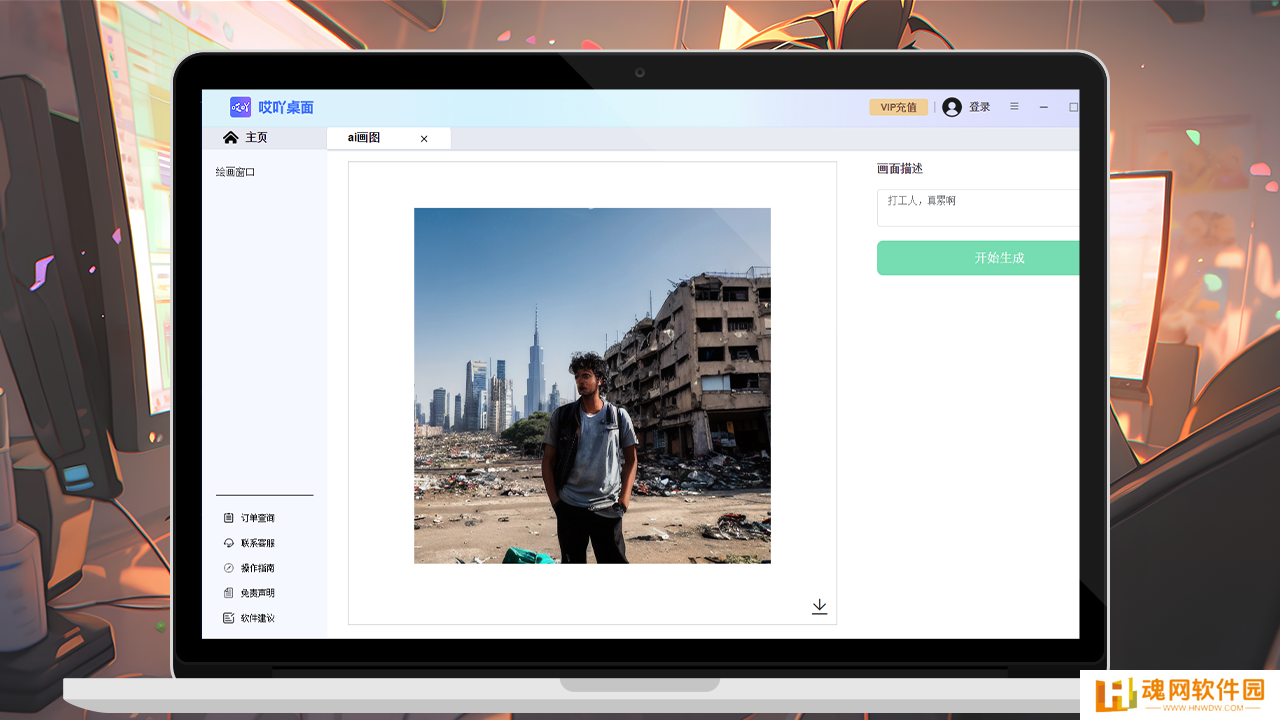The height and width of the screenshot is (720, 1280).
Task: Select 绘画窗口 in the left sidebar
Action: click(236, 172)
